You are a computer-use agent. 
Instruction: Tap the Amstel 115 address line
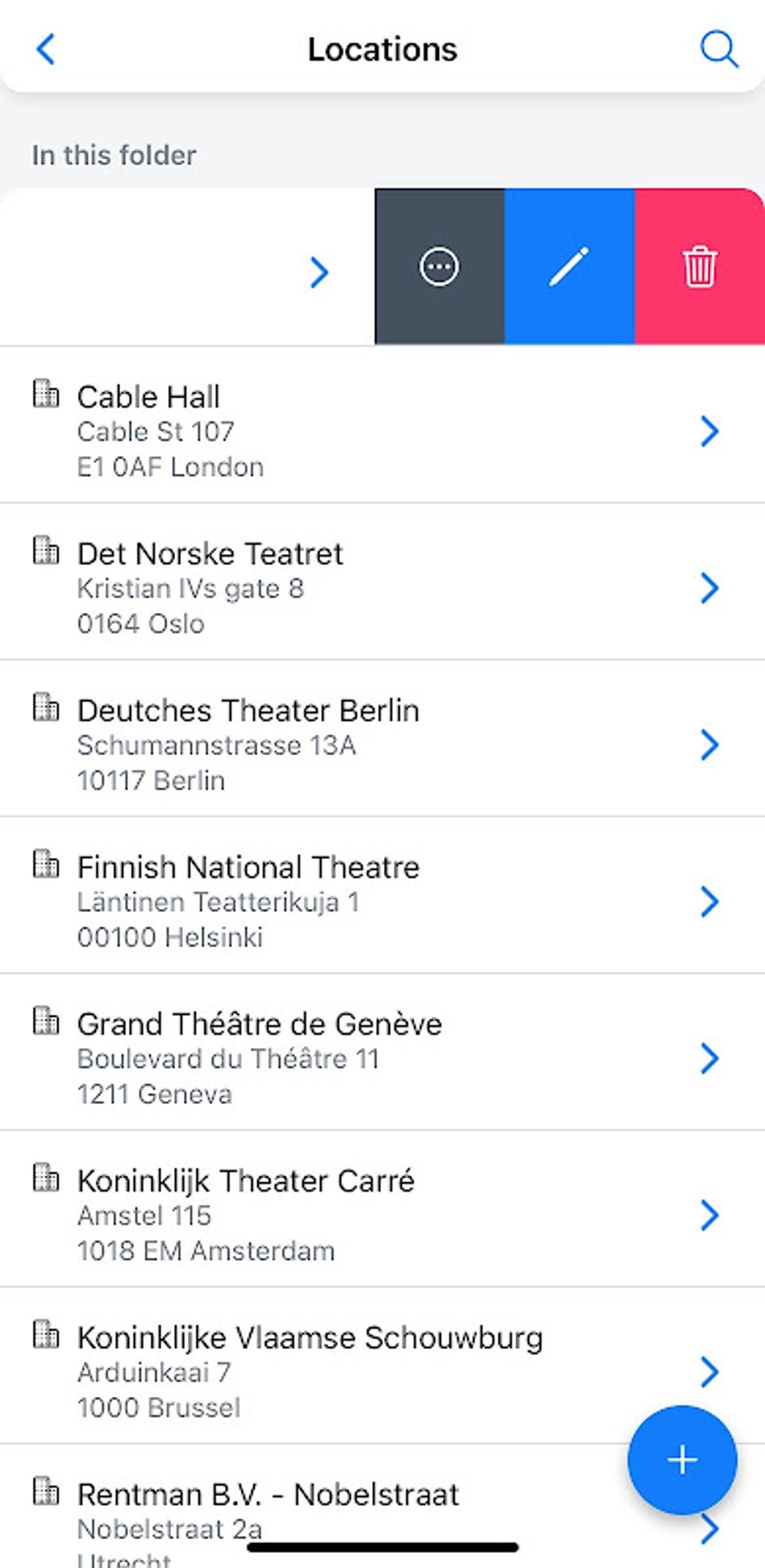(x=144, y=1216)
